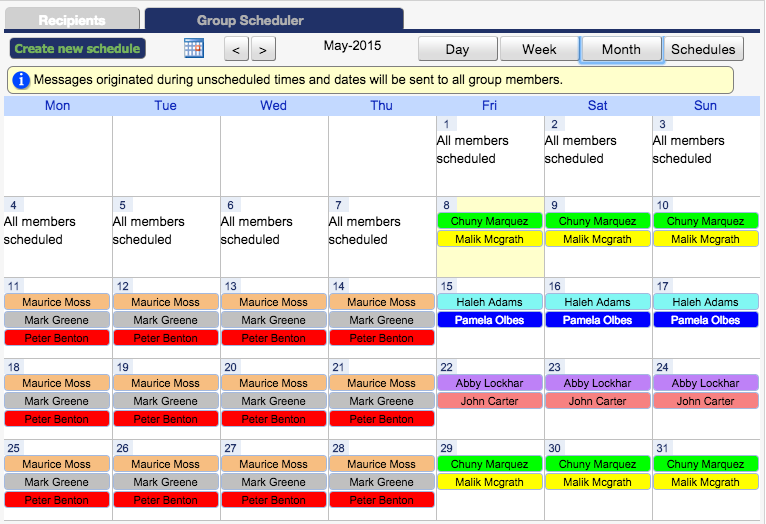Select the Month view button
Image resolution: width=766 pixels, height=524 pixels.
coord(621,49)
